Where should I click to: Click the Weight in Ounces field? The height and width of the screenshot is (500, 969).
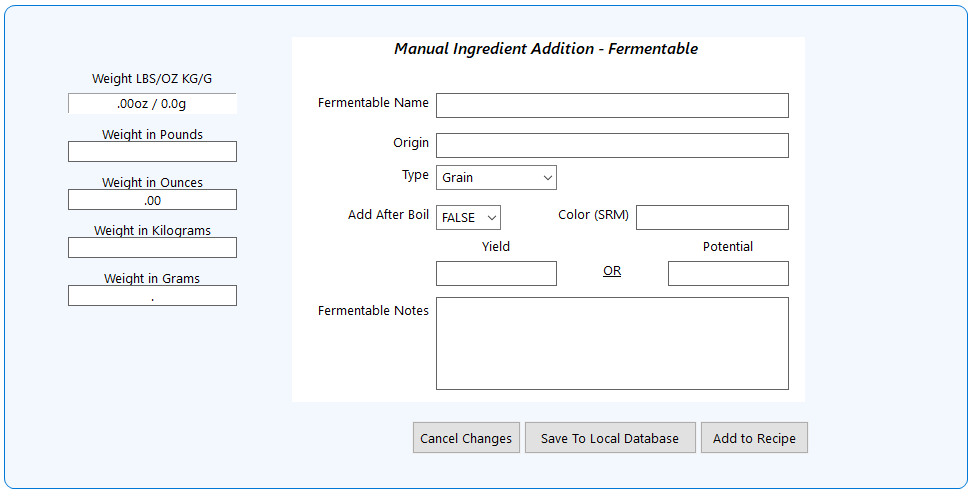click(x=152, y=200)
